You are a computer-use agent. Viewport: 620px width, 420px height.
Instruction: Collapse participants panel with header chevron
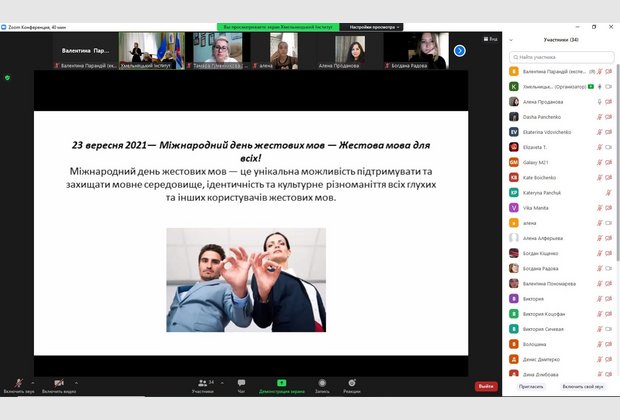[511, 40]
